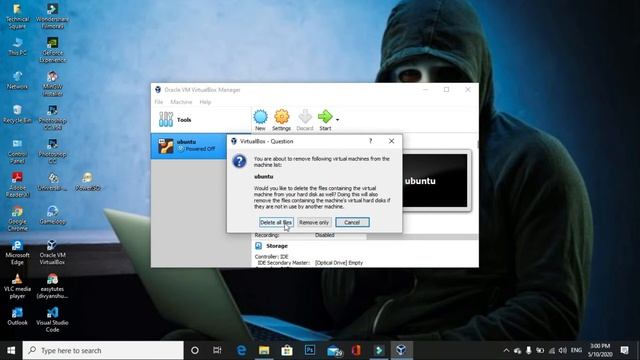Select Tools in VirtualBox sidebar

201,120
